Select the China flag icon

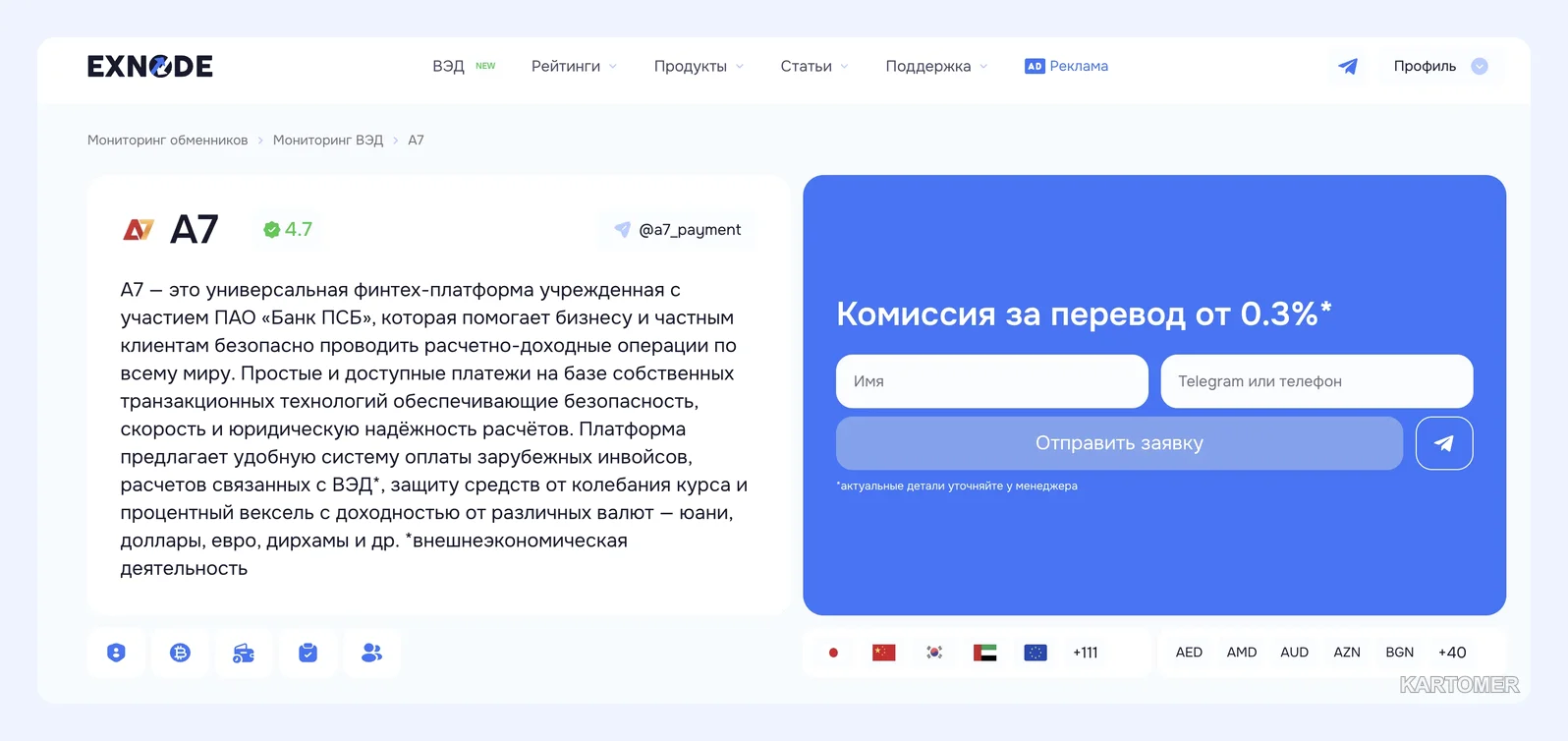884,653
